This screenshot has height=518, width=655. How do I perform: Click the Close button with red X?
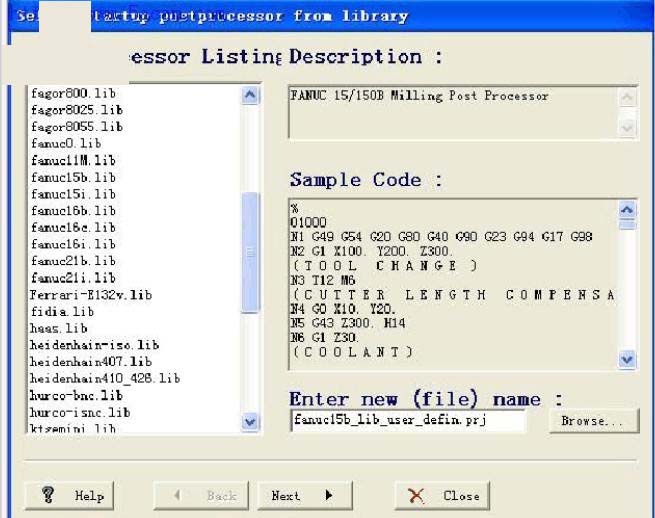(x=442, y=496)
